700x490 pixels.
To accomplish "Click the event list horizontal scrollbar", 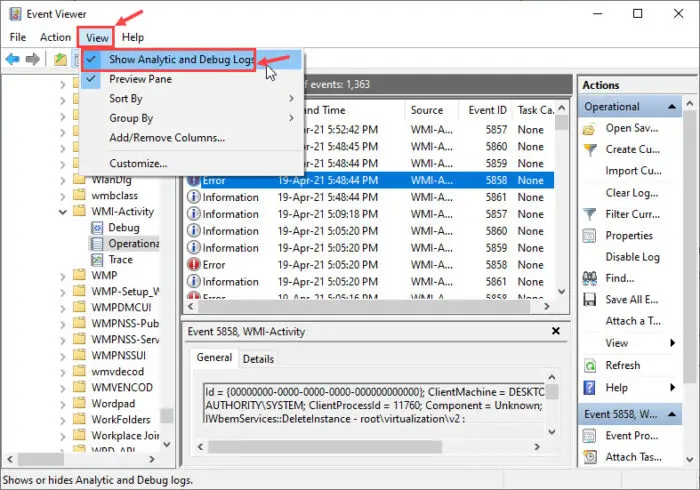I will 364,307.
